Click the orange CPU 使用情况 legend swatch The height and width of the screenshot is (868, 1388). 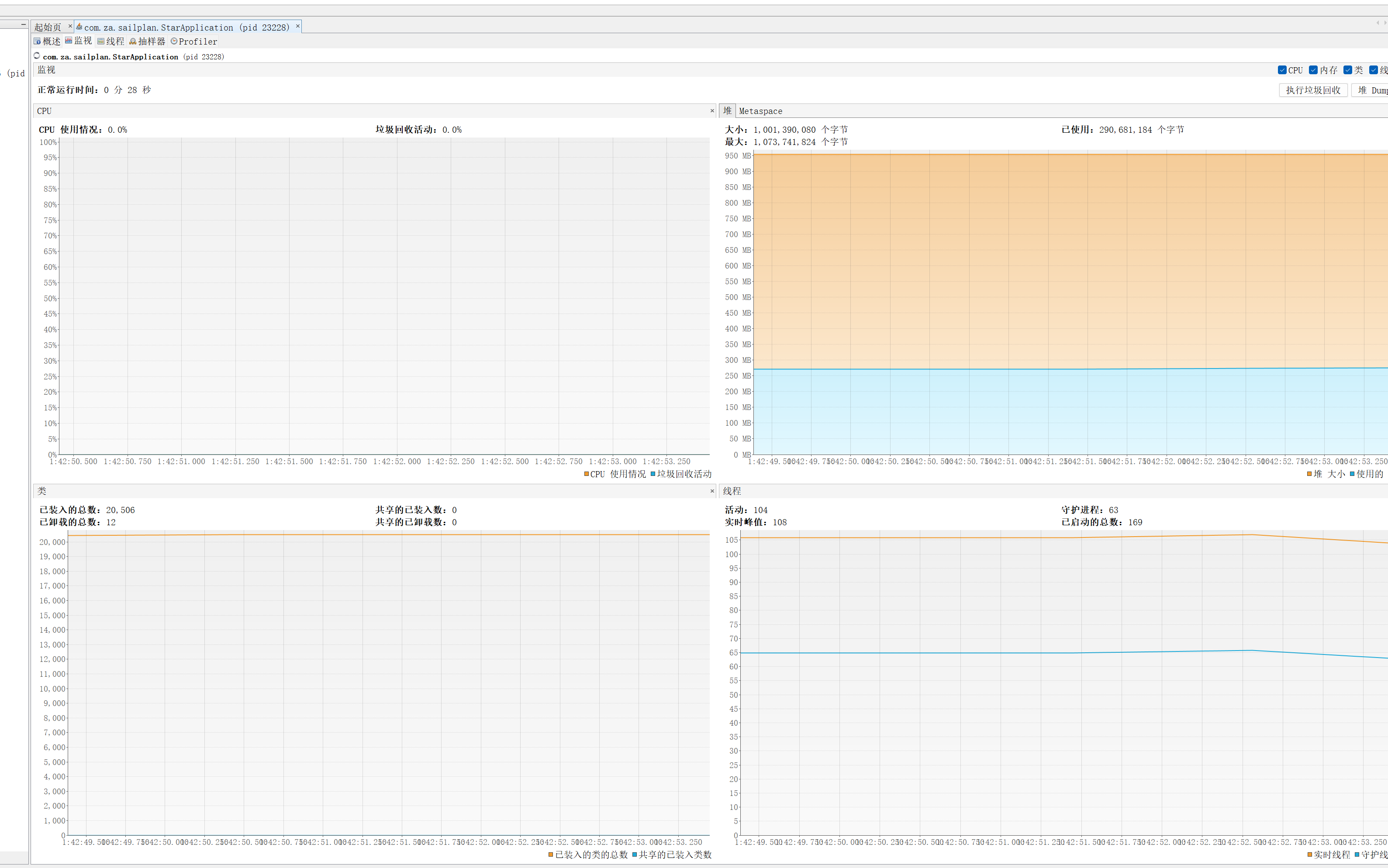pyautogui.click(x=586, y=474)
